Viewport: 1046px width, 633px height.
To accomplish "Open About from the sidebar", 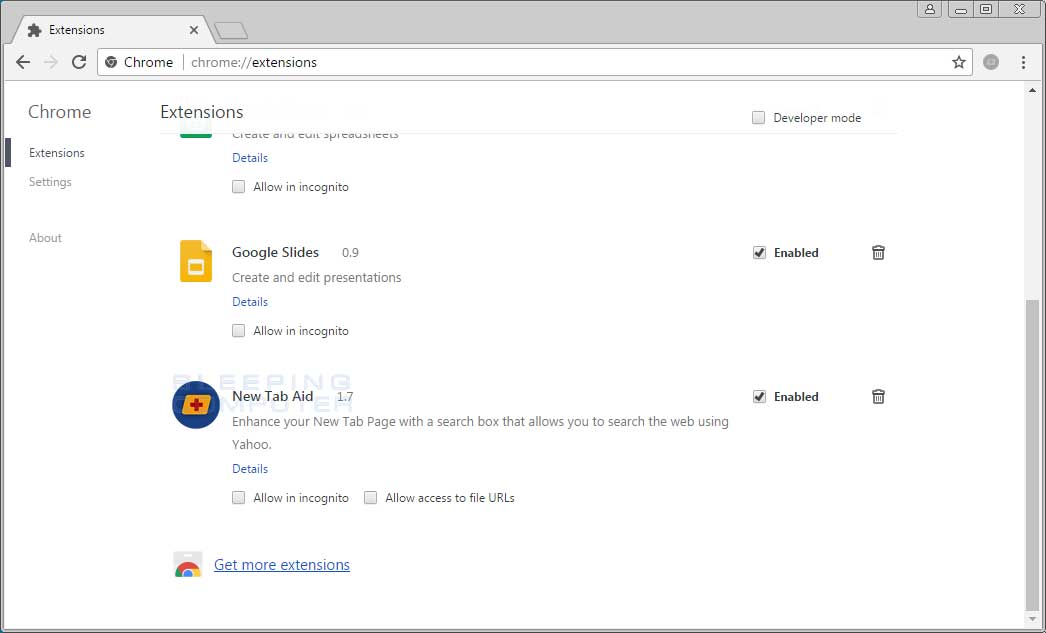I will 45,237.
